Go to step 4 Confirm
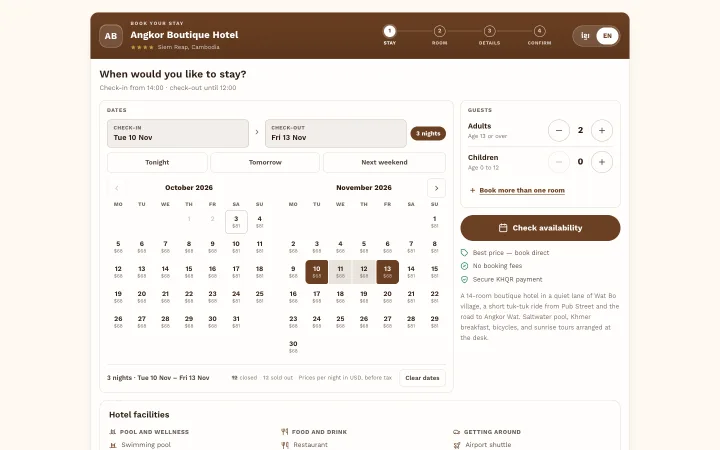This screenshot has width=720, height=450. [x=540, y=35]
